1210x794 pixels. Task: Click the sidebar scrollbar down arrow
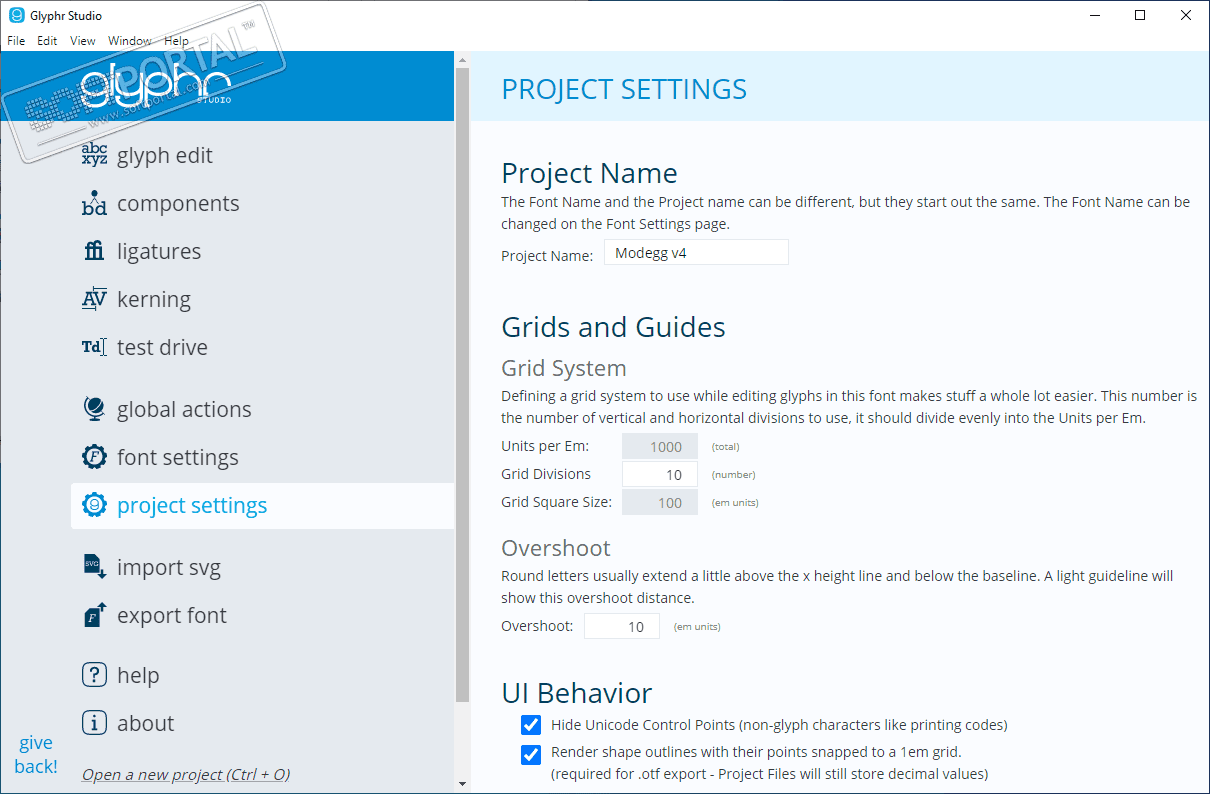tap(462, 783)
